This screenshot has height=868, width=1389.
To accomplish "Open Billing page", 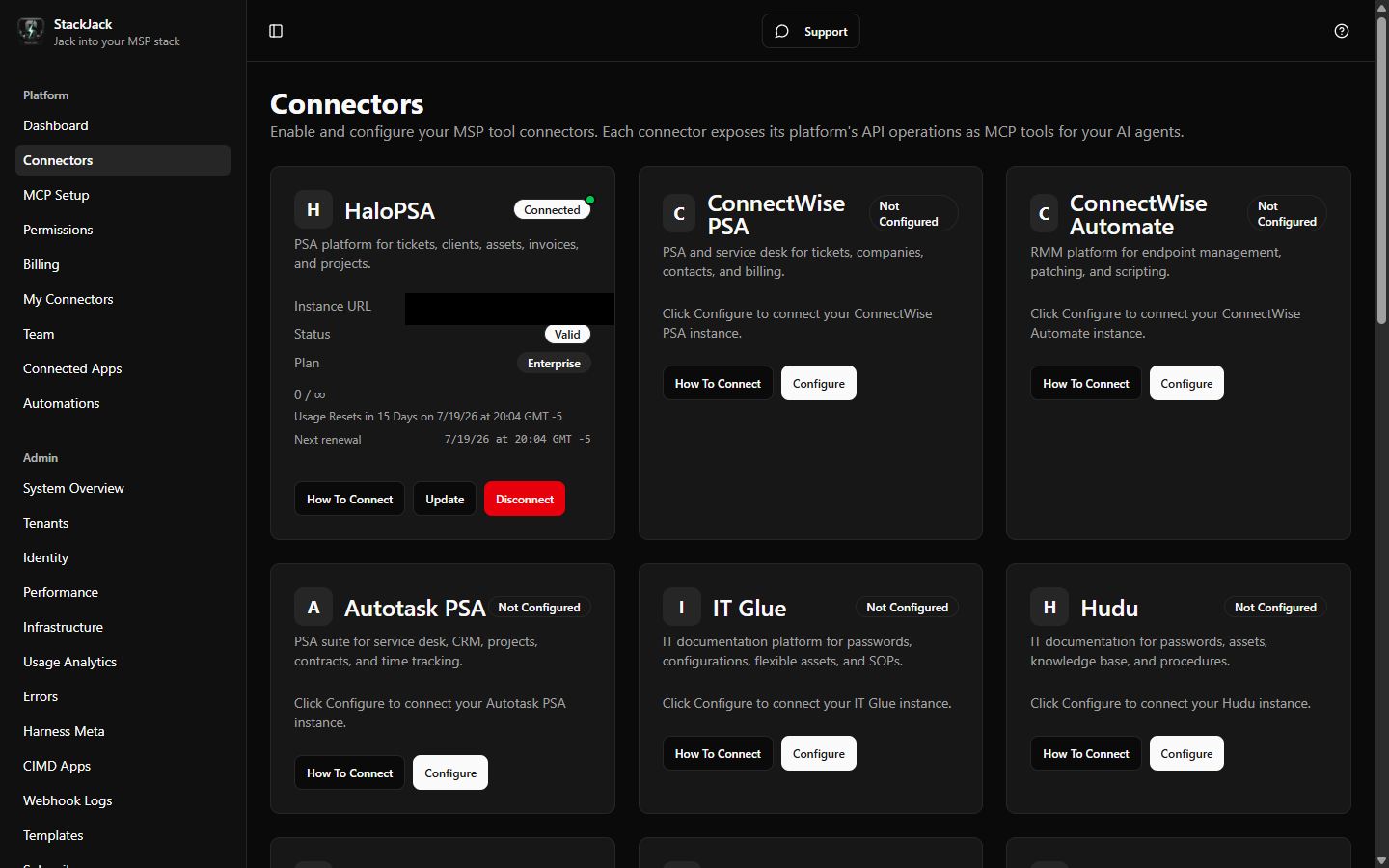I will click(123, 264).
